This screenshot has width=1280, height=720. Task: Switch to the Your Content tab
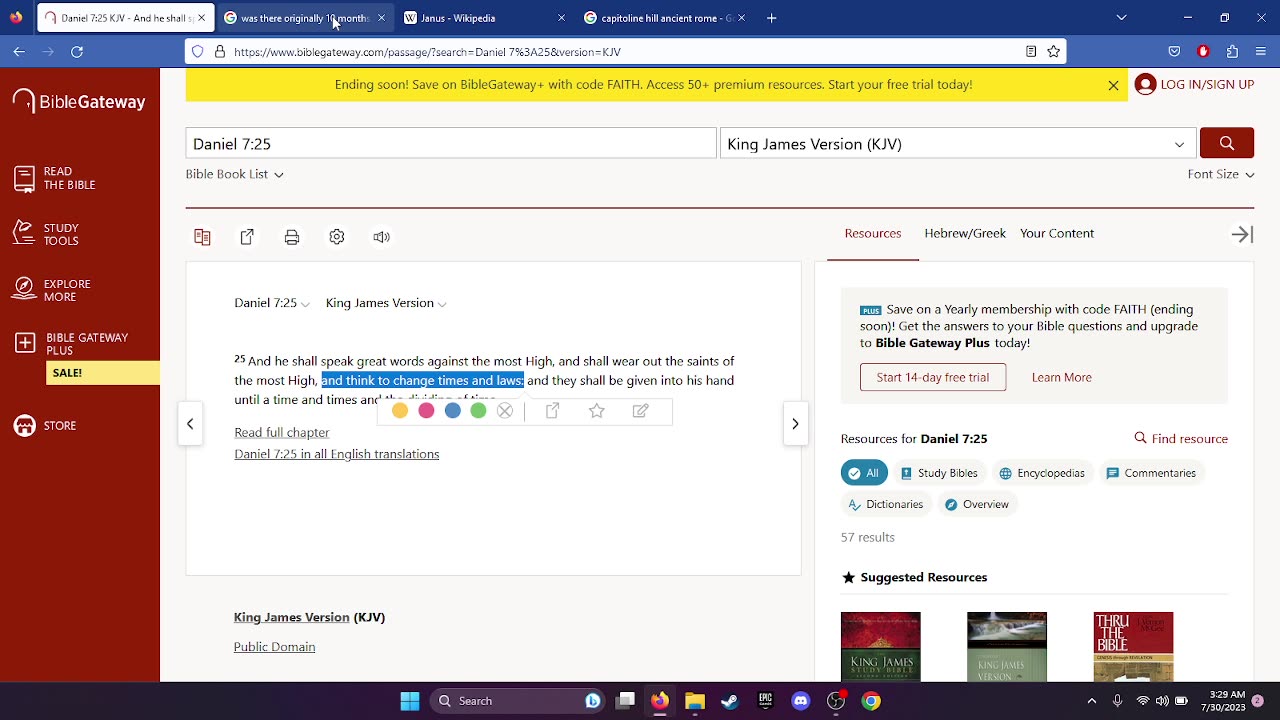1057,233
